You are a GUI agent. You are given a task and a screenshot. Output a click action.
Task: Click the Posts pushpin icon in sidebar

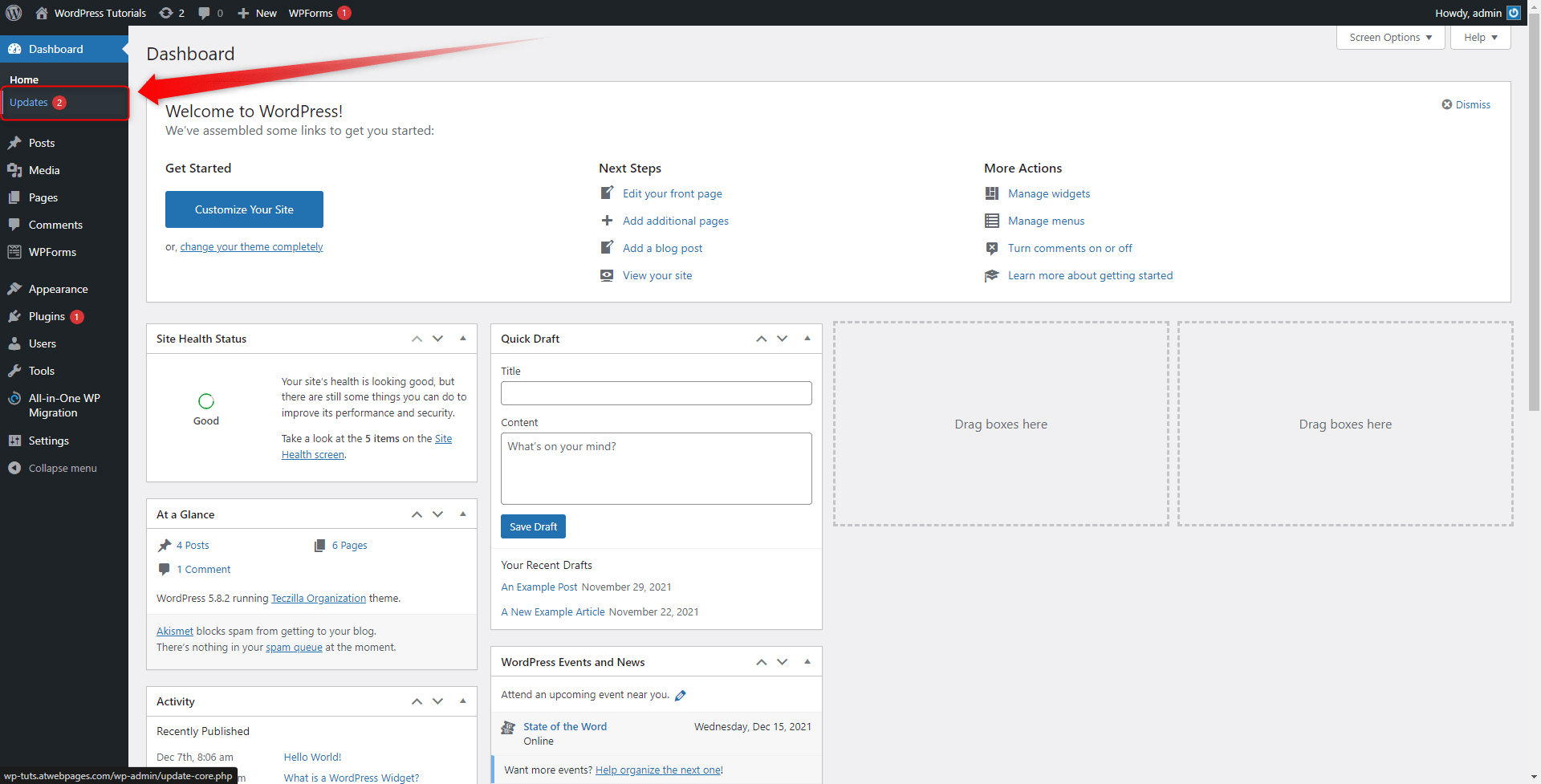[14, 143]
